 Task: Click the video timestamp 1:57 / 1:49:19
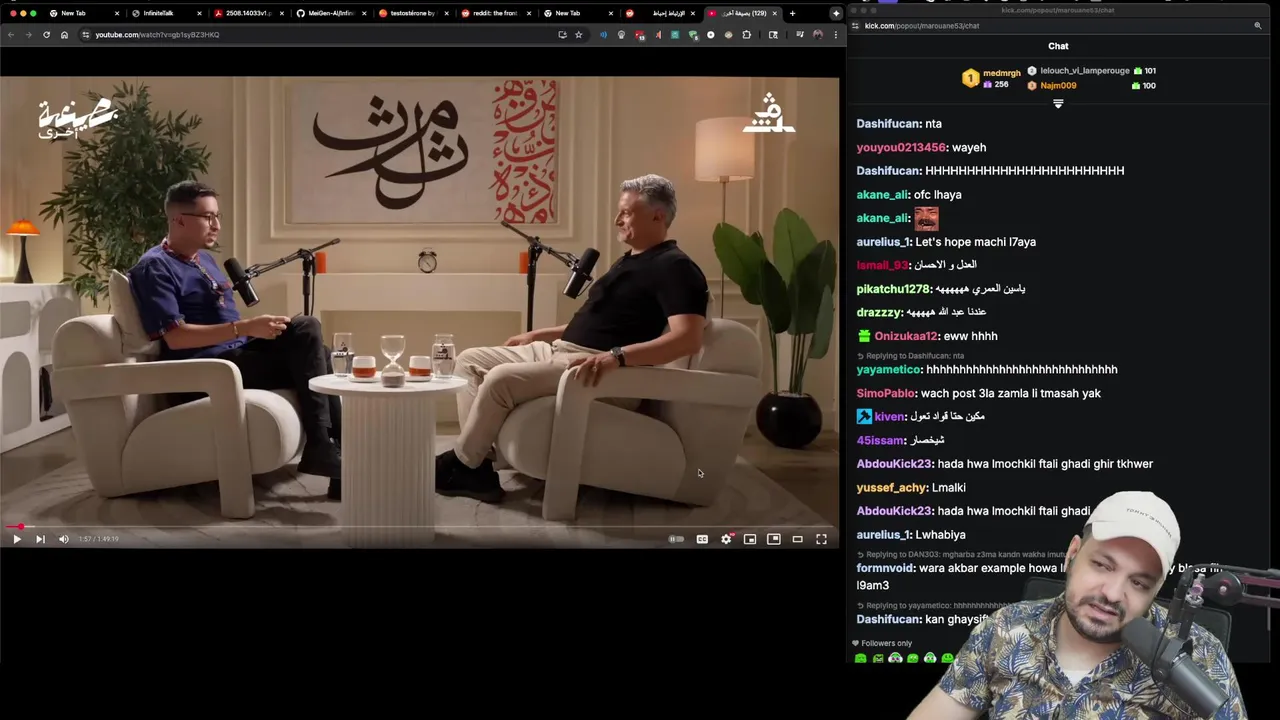99,539
